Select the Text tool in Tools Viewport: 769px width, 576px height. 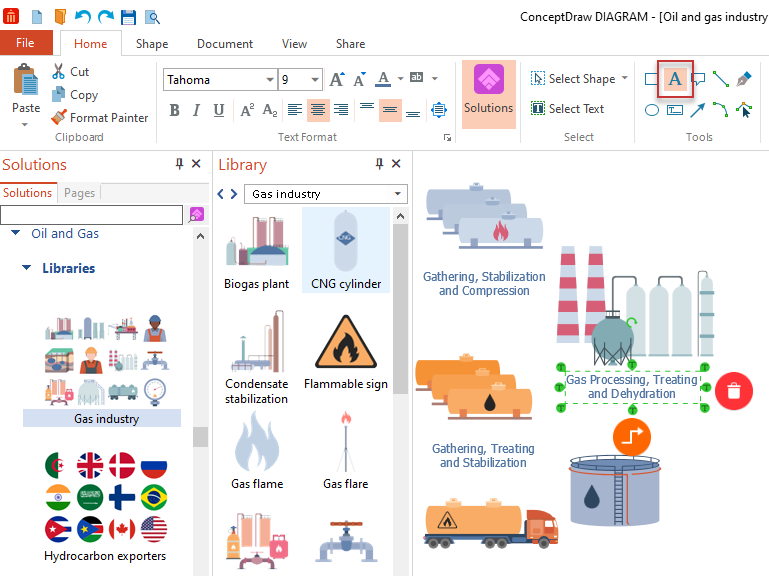[x=675, y=79]
